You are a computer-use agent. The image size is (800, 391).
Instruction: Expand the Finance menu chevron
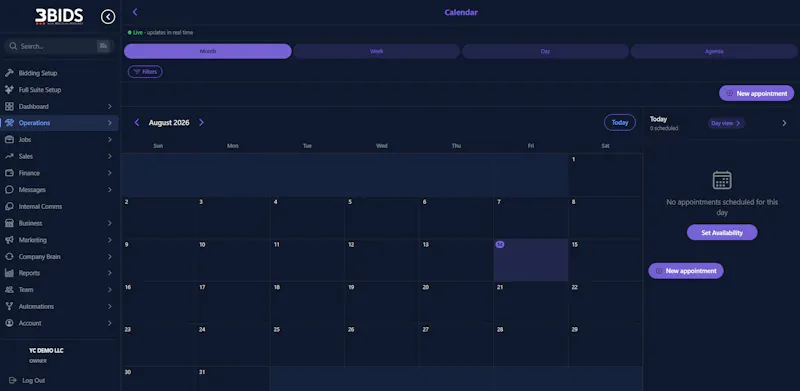coord(110,173)
